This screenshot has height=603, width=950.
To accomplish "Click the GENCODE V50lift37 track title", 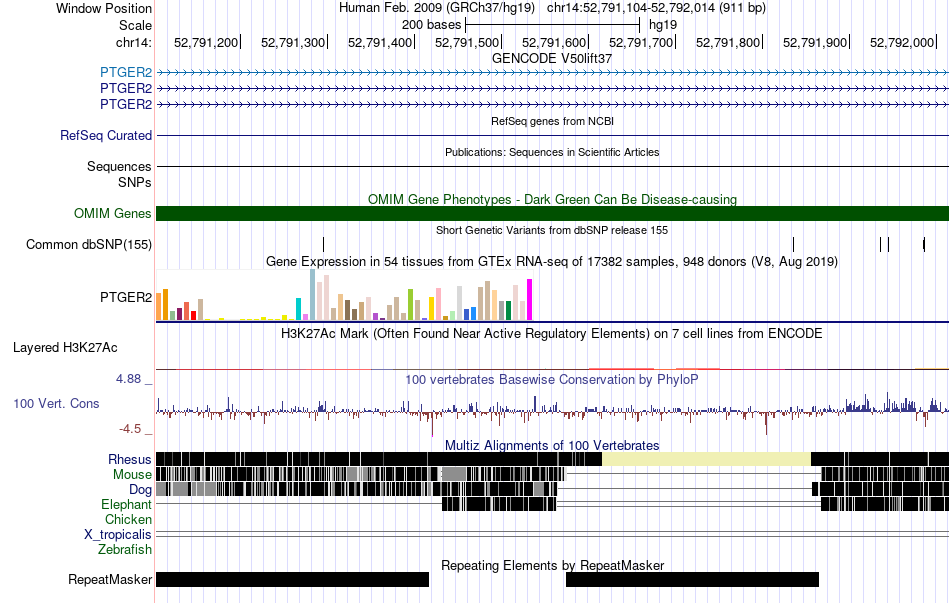I will click(552, 59).
